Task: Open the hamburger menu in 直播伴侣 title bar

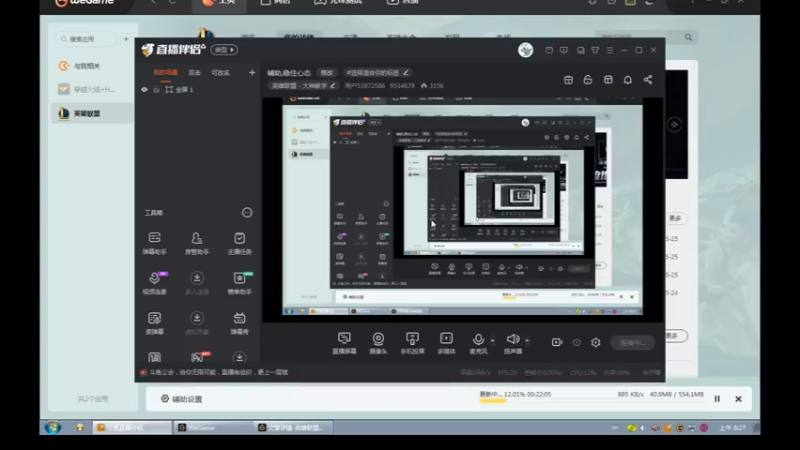Action: coord(610,50)
